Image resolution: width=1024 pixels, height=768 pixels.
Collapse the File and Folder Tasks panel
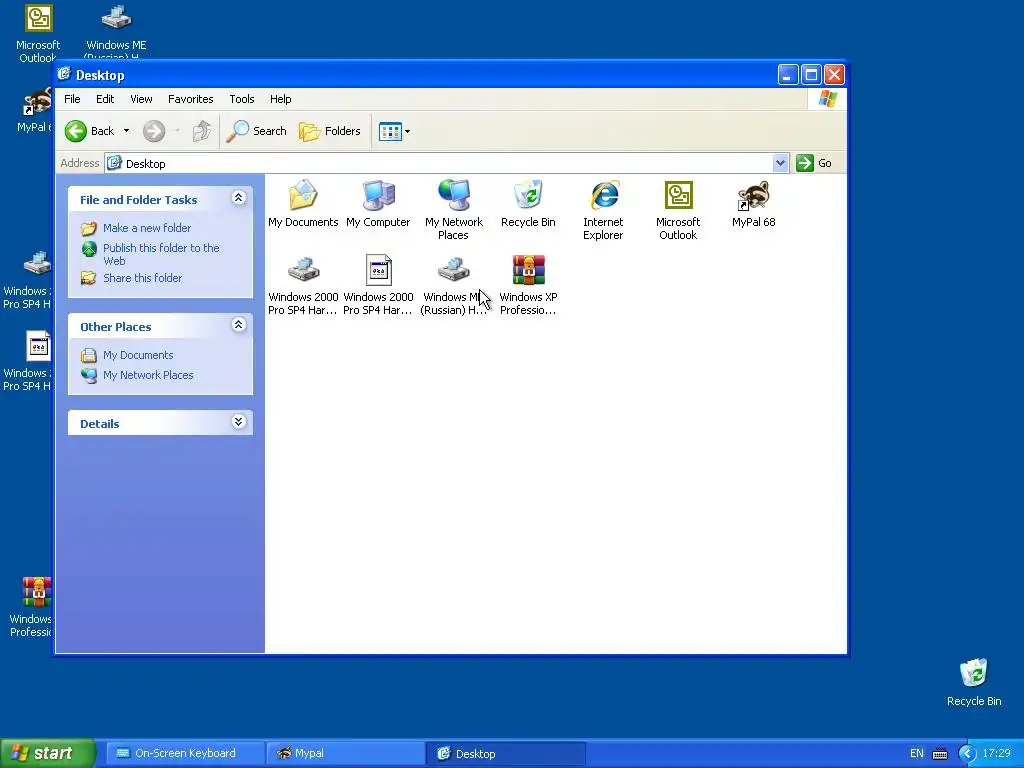tap(238, 198)
